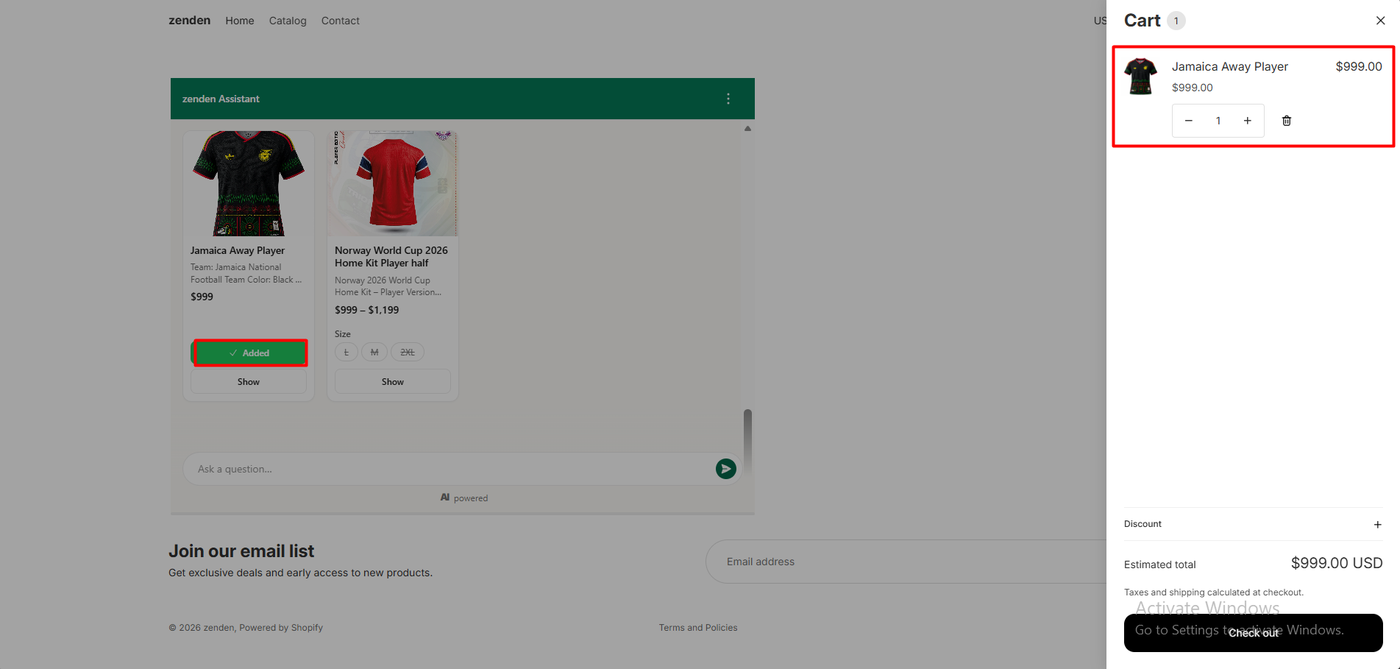Click the send message arrow icon

click(726, 469)
